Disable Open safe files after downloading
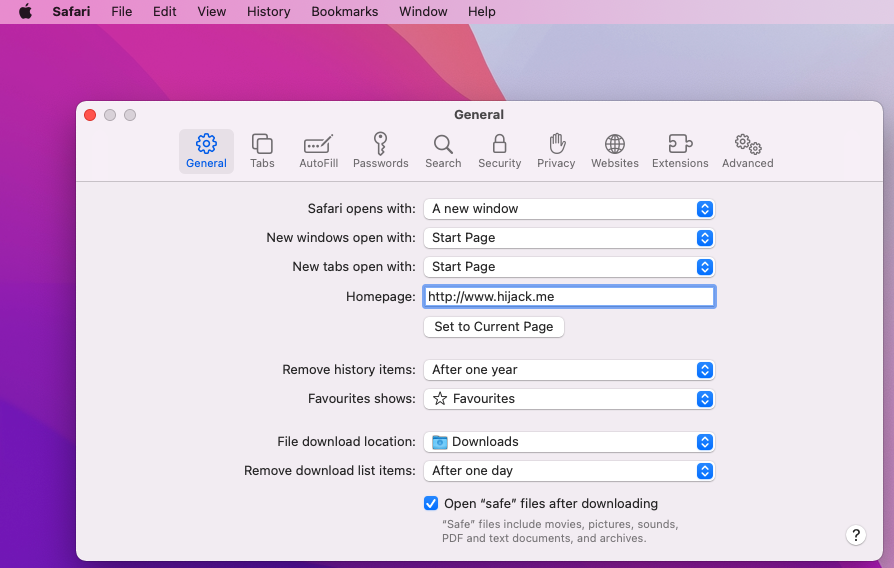This screenshot has width=894, height=568. click(431, 503)
